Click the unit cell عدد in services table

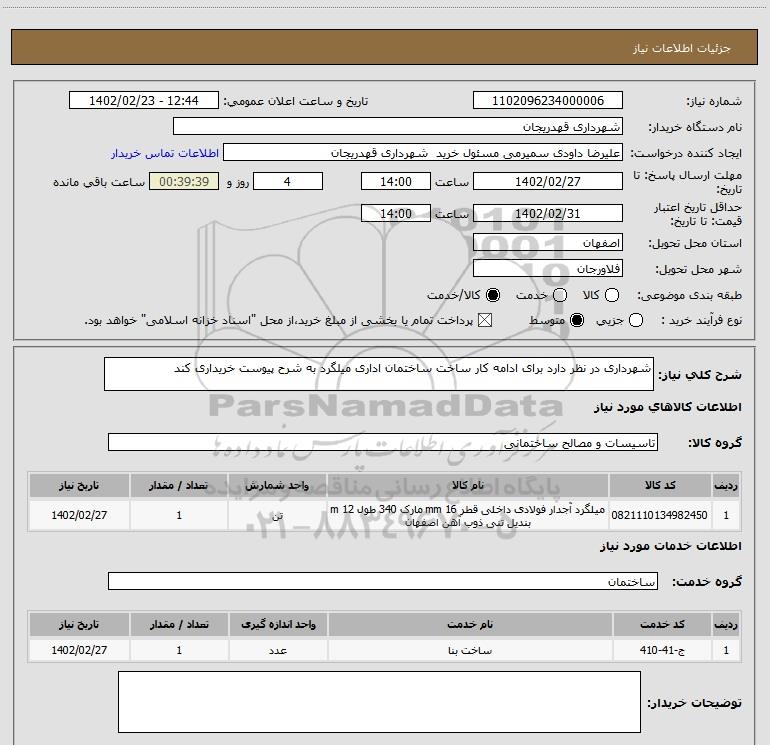click(x=278, y=650)
